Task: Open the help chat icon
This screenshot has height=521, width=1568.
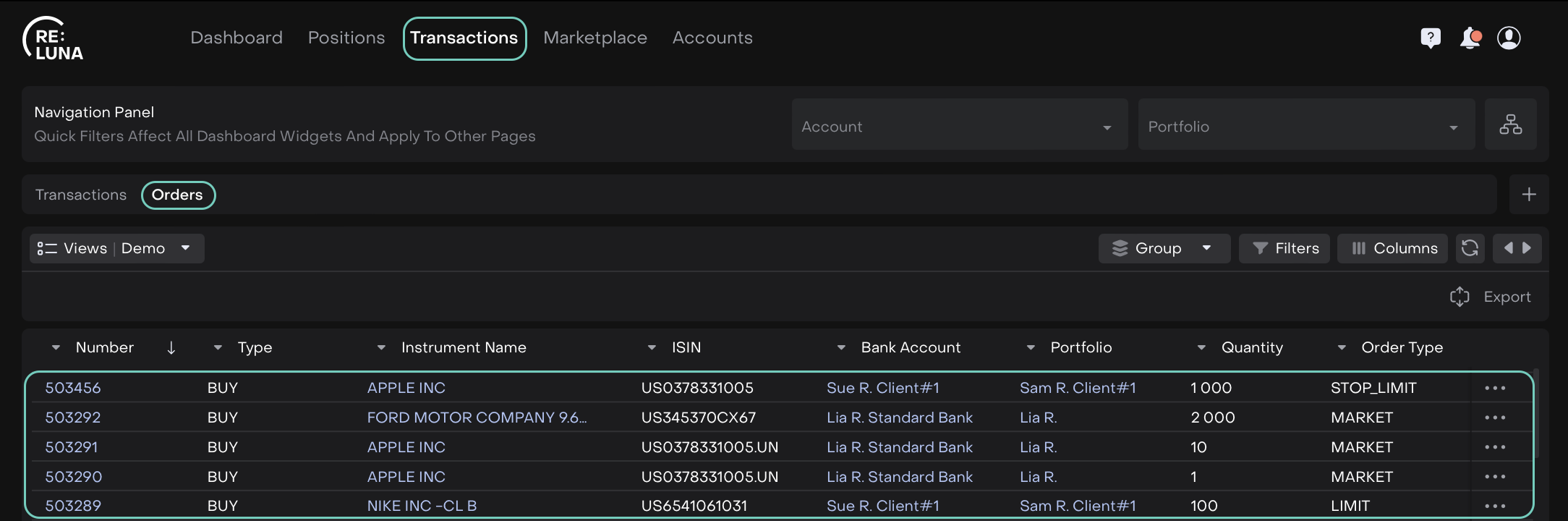Action: coord(1430,38)
